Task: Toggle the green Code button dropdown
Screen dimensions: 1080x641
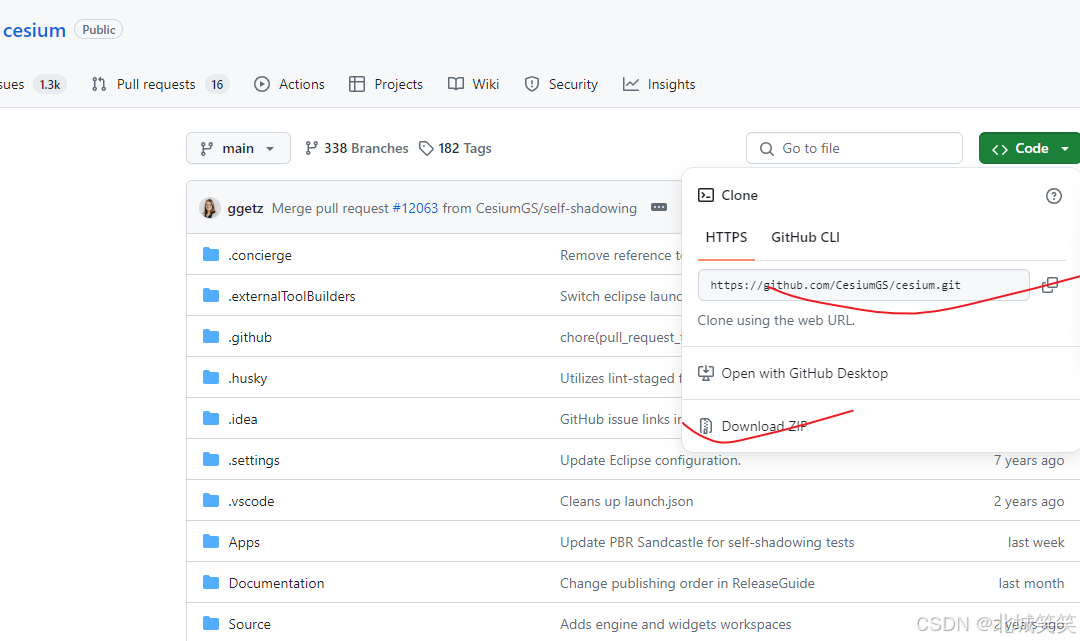Action: click(x=1030, y=148)
